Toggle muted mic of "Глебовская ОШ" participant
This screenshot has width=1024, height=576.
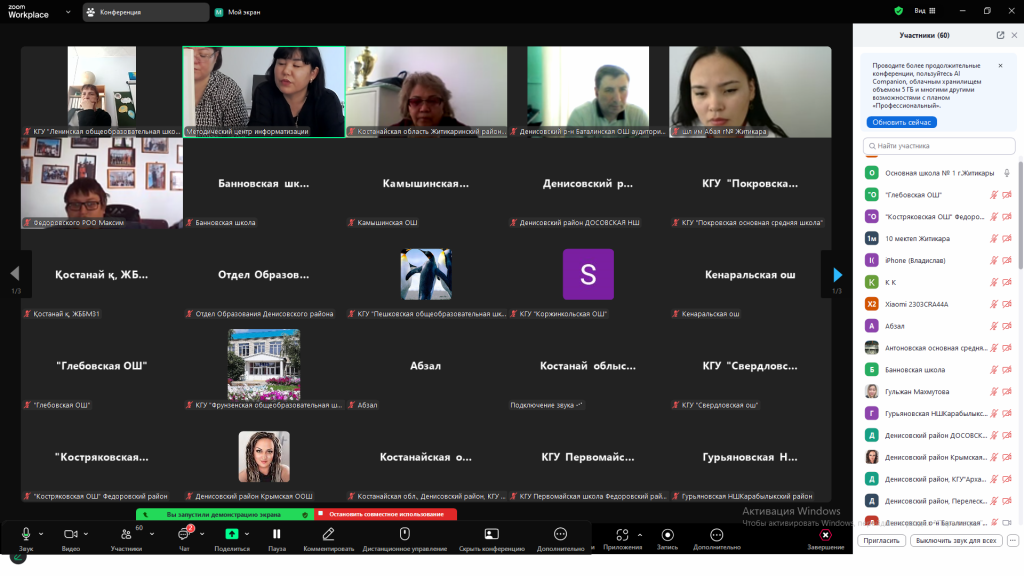pos(993,195)
